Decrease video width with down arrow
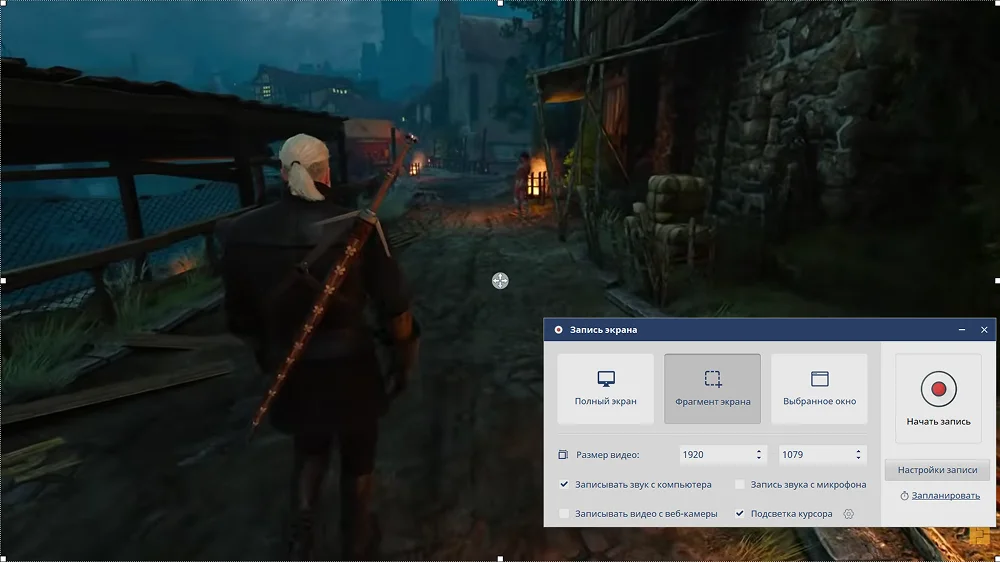Screen dimensions: 1000x562 coord(759,458)
